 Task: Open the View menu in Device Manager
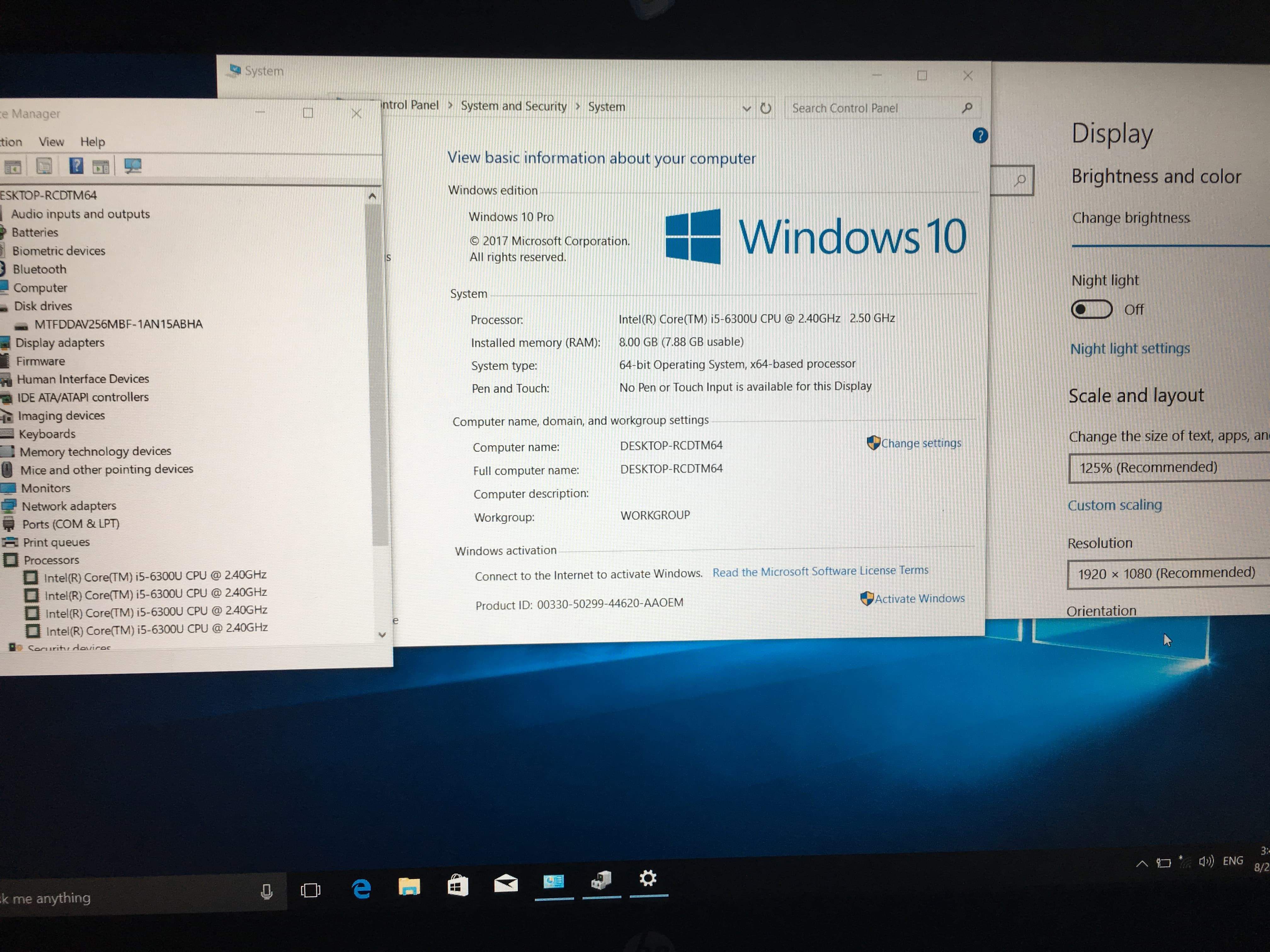coord(51,142)
